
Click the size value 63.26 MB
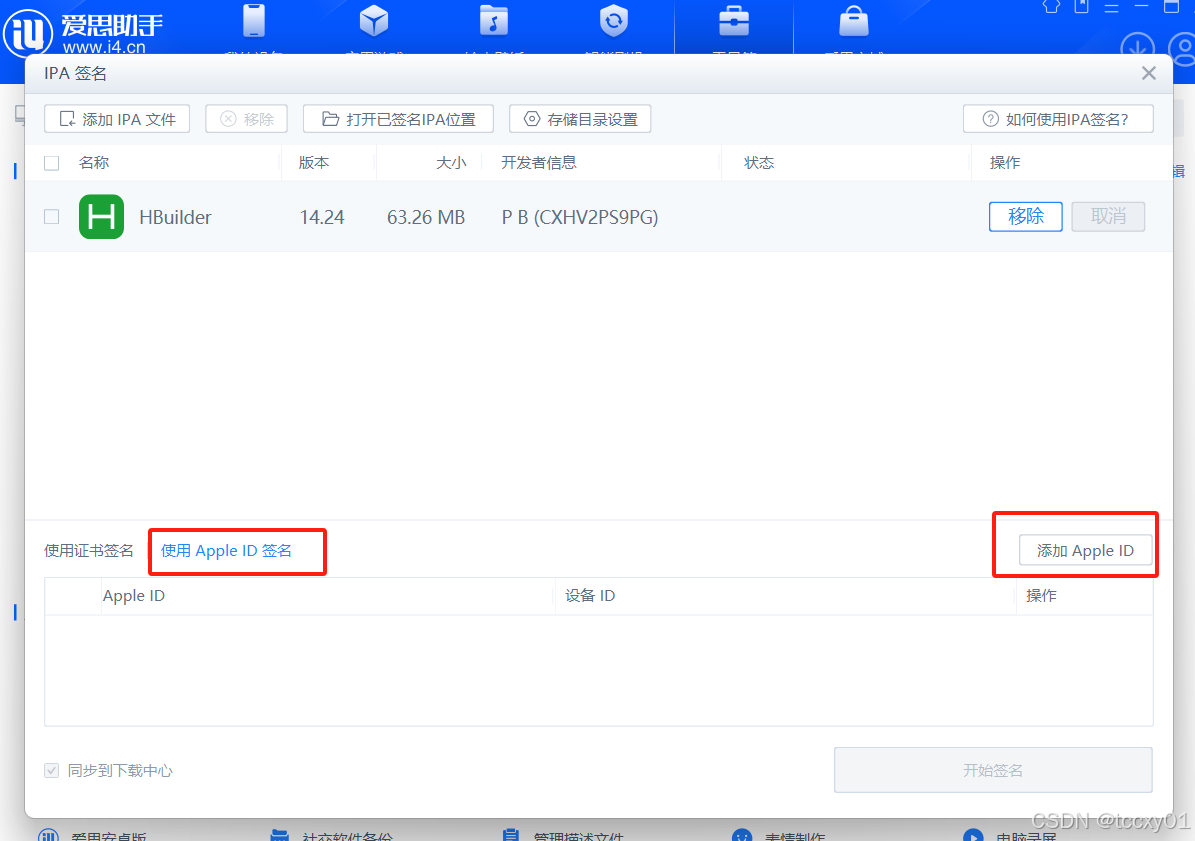click(x=426, y=217)
